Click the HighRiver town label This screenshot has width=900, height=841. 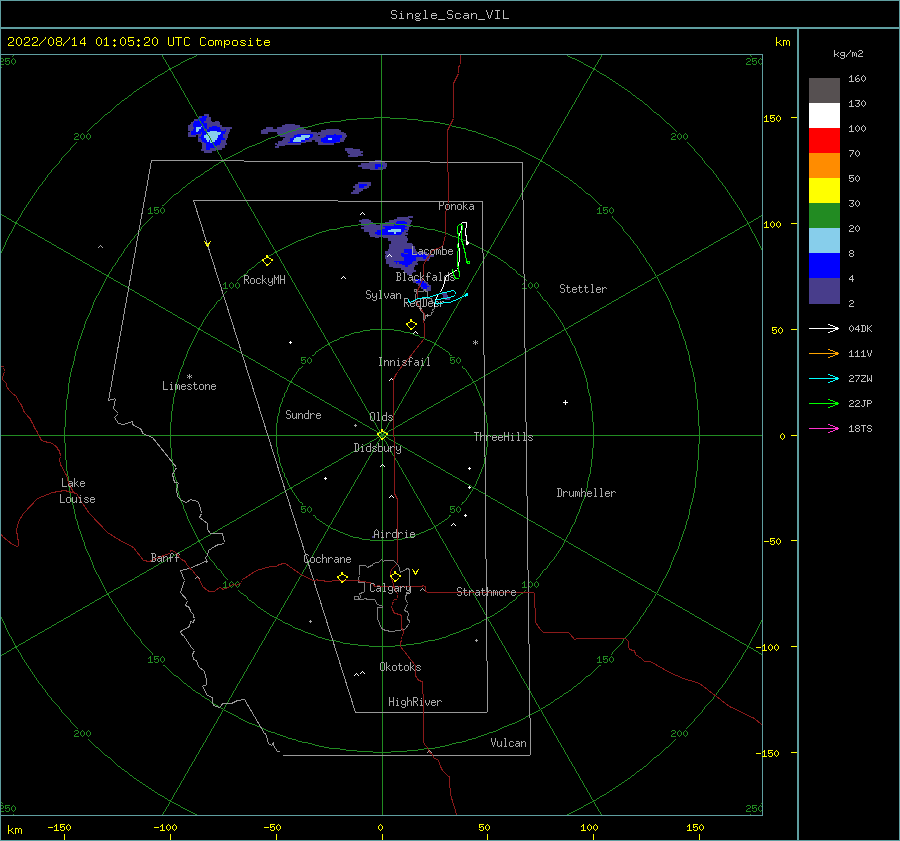pos(415,702)
